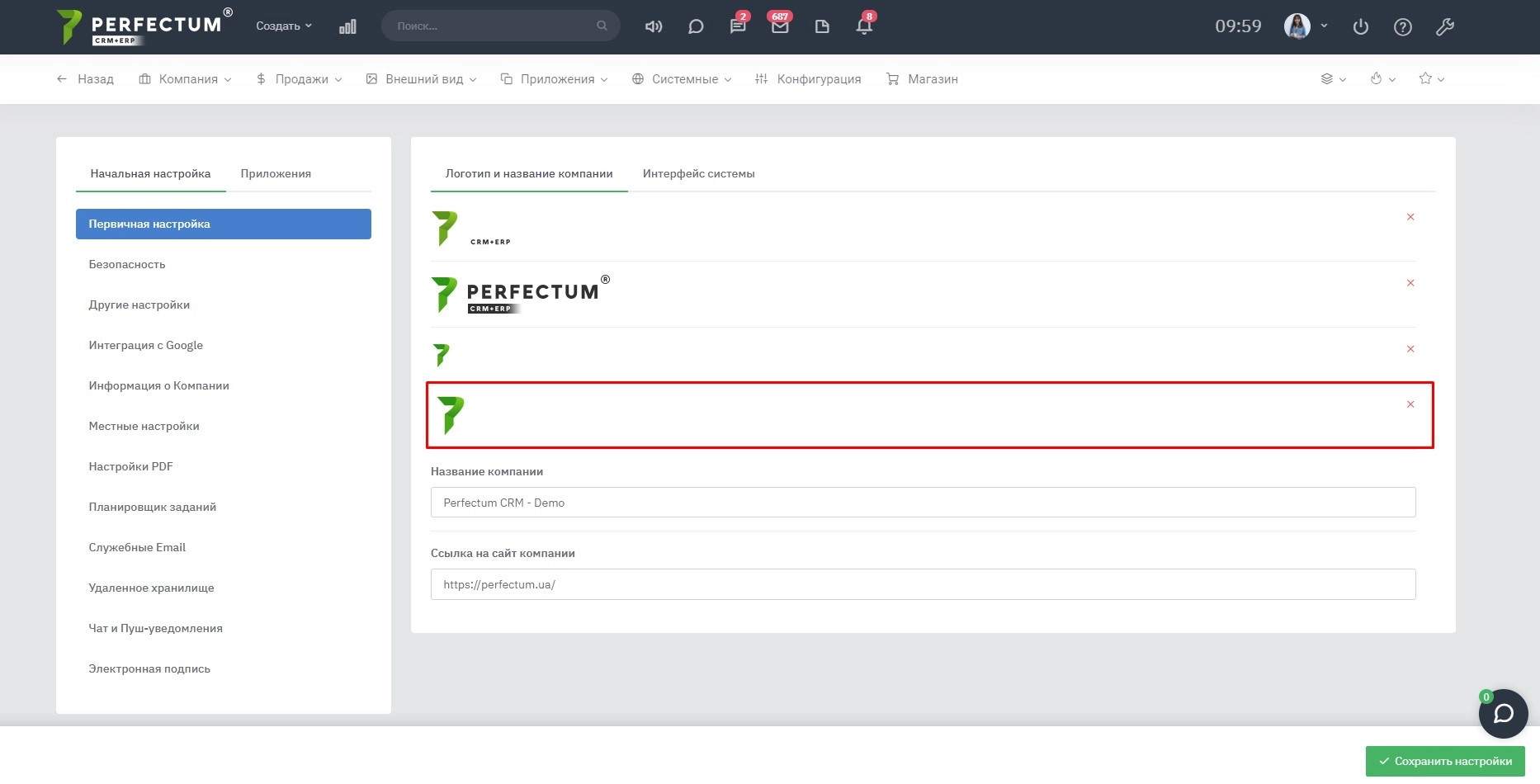
Task: Open floating chat widget button
Action: pos(1504,714)
